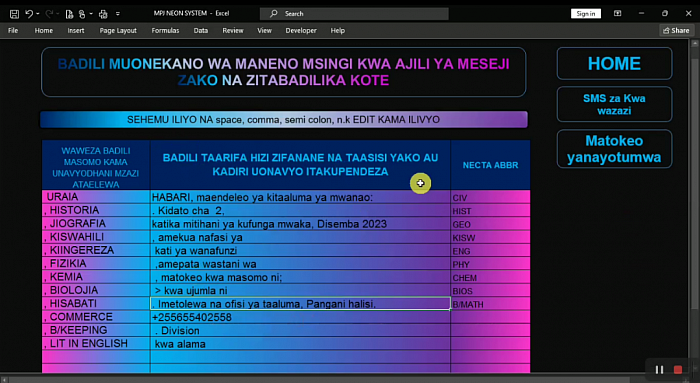Open the SMS za Kwa wazazi button

coord(614,104)
